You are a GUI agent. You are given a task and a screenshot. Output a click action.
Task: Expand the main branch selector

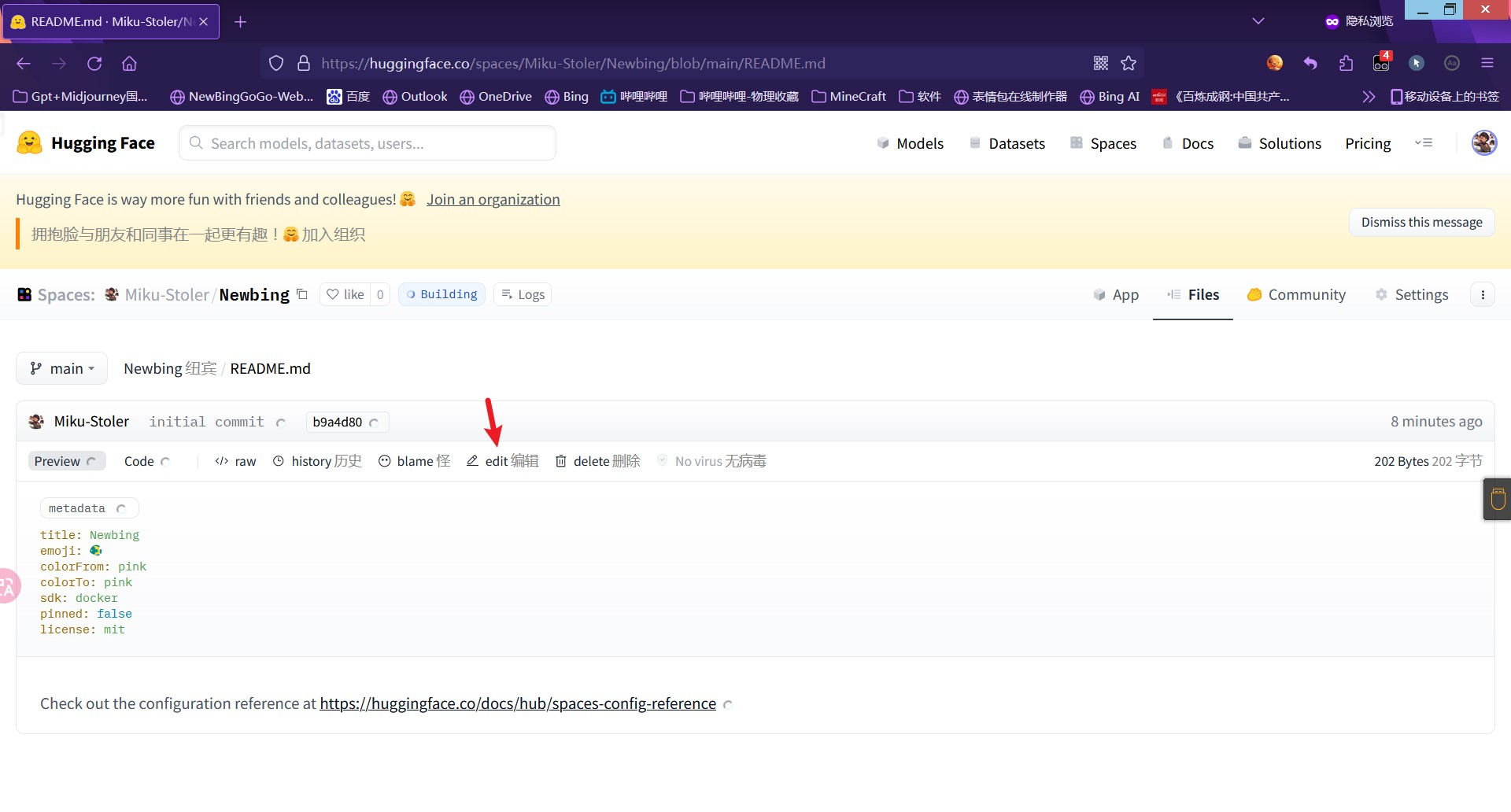pos(61,368)
